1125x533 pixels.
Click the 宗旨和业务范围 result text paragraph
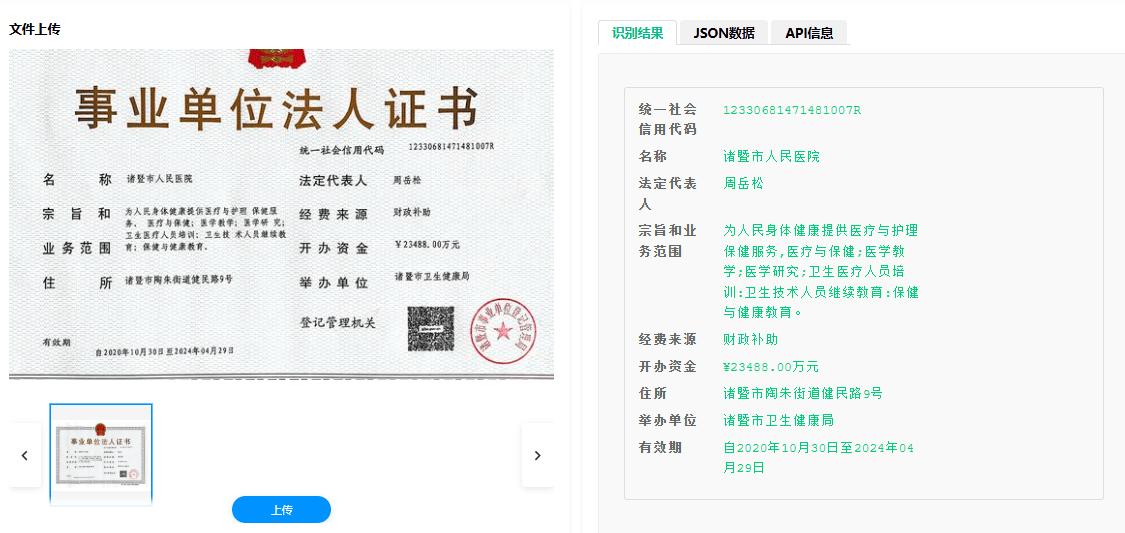(821, 271)
